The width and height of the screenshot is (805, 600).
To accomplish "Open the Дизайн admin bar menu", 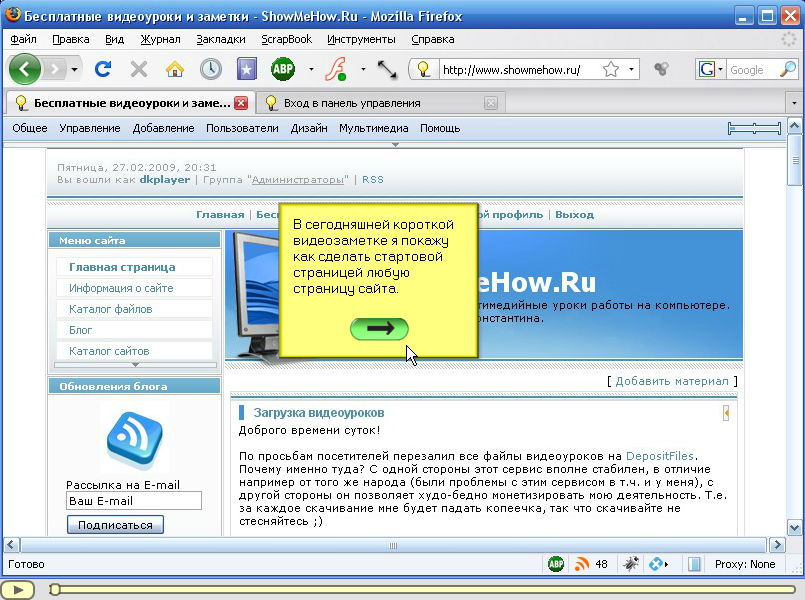I will tap(309, 128).
